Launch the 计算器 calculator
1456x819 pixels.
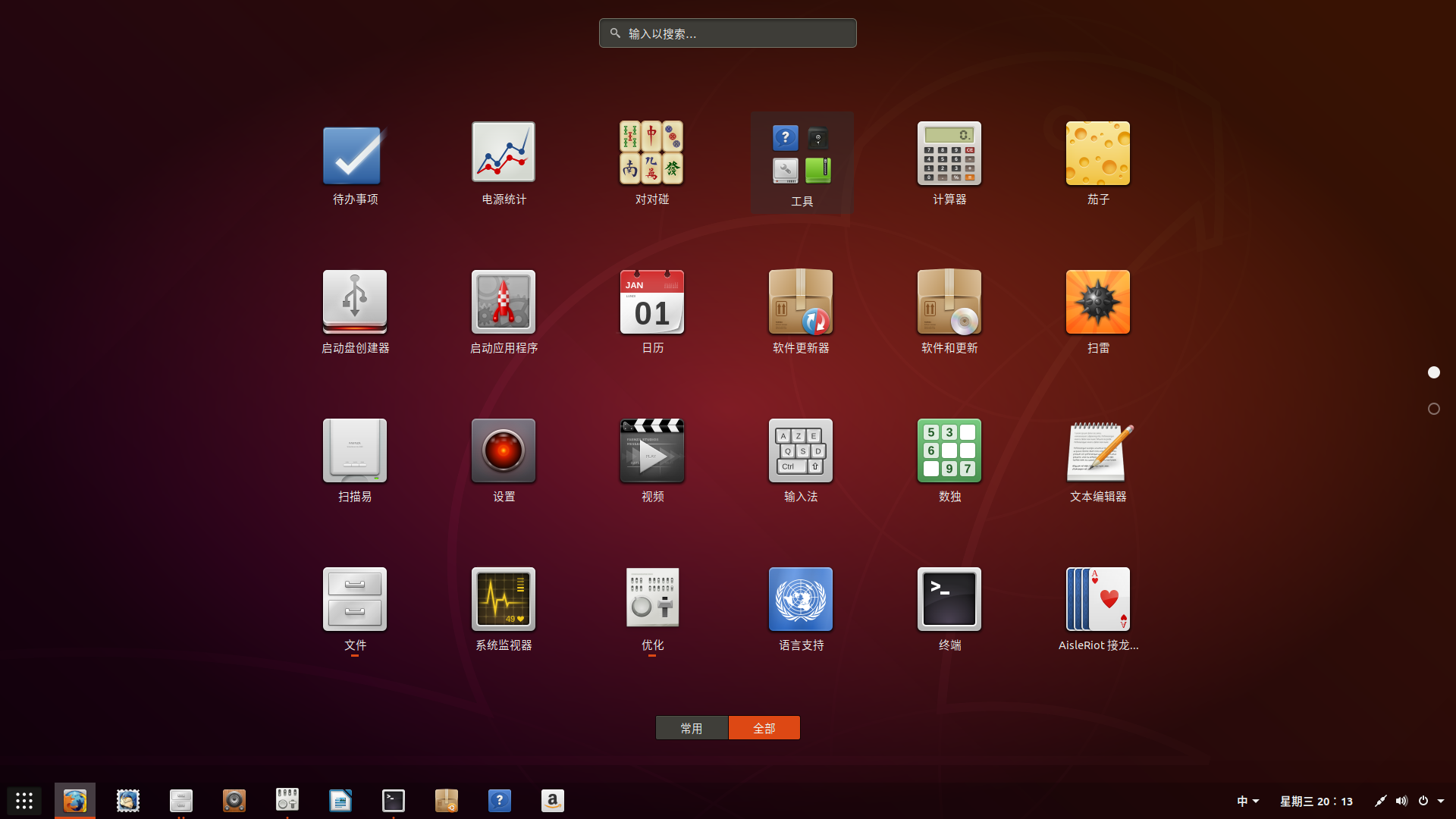[x=949, y=154]
